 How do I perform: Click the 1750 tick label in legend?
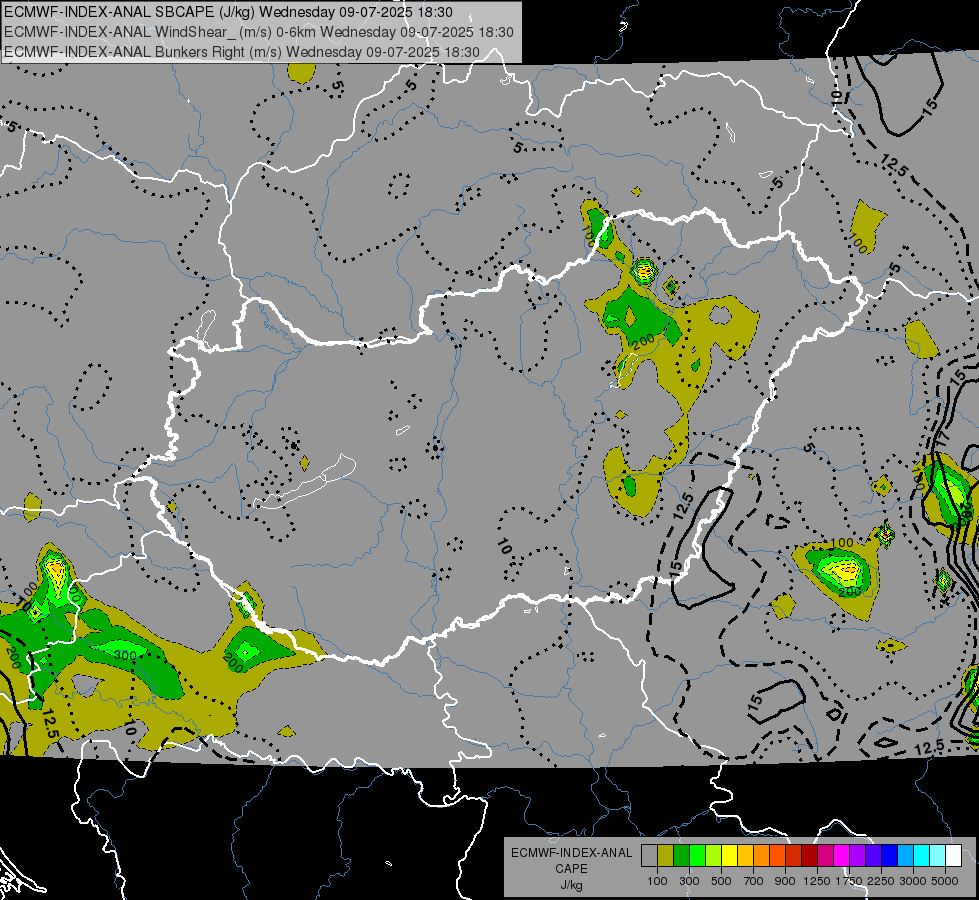point(850,881)
